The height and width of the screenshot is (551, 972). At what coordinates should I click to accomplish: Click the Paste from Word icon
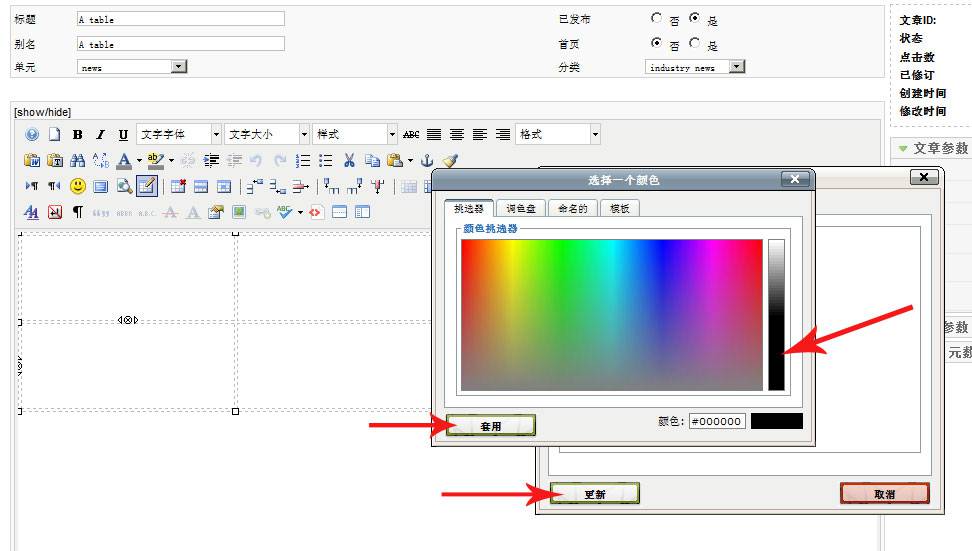(x=32, y=161)
